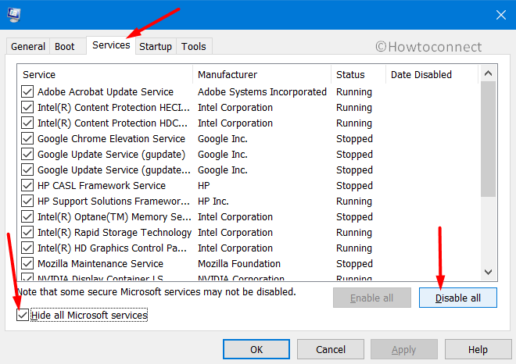Select the Services tab
Screen dimensions: 516x364
111,45
